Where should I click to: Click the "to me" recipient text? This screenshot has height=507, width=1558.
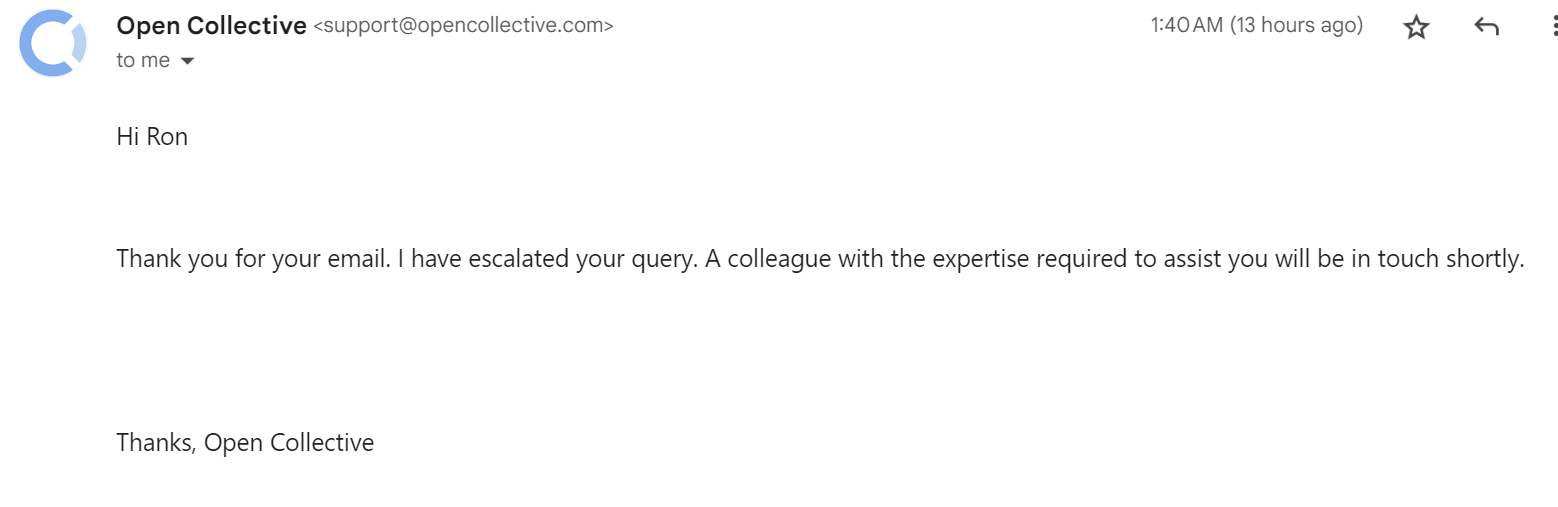(x=143, y=60)
